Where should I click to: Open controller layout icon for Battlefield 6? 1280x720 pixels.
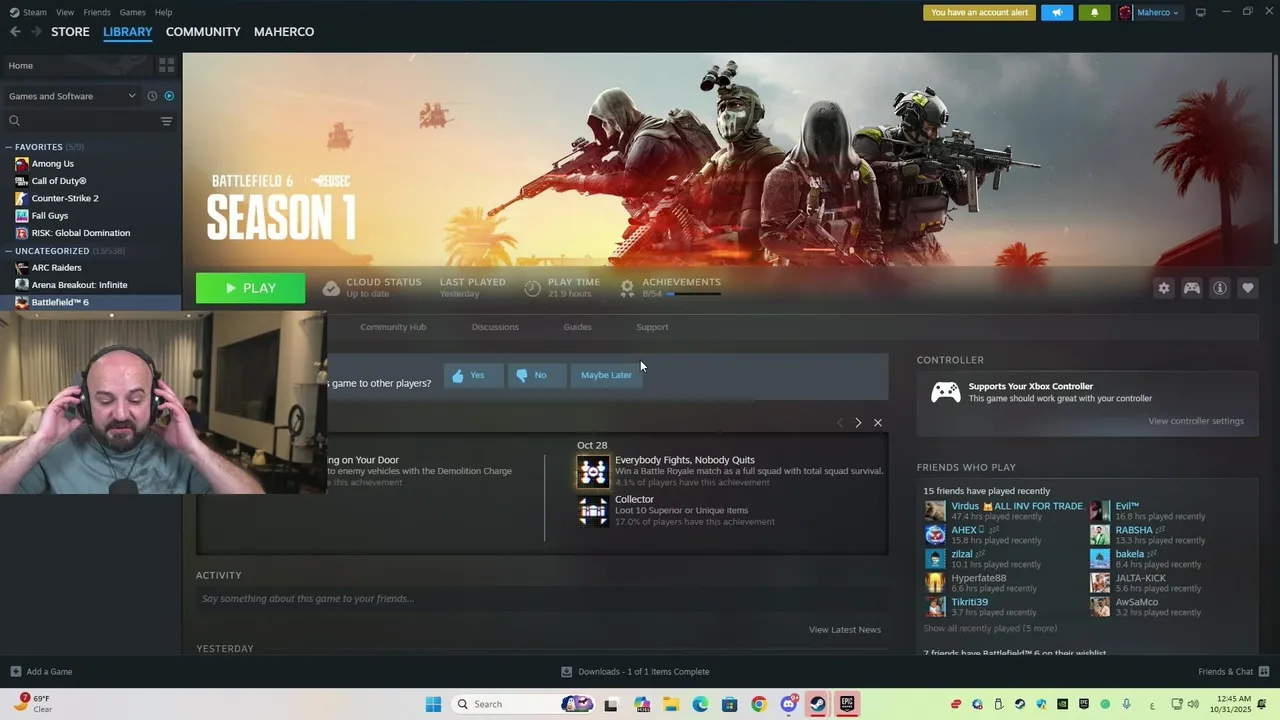[x=1192, y=288]
